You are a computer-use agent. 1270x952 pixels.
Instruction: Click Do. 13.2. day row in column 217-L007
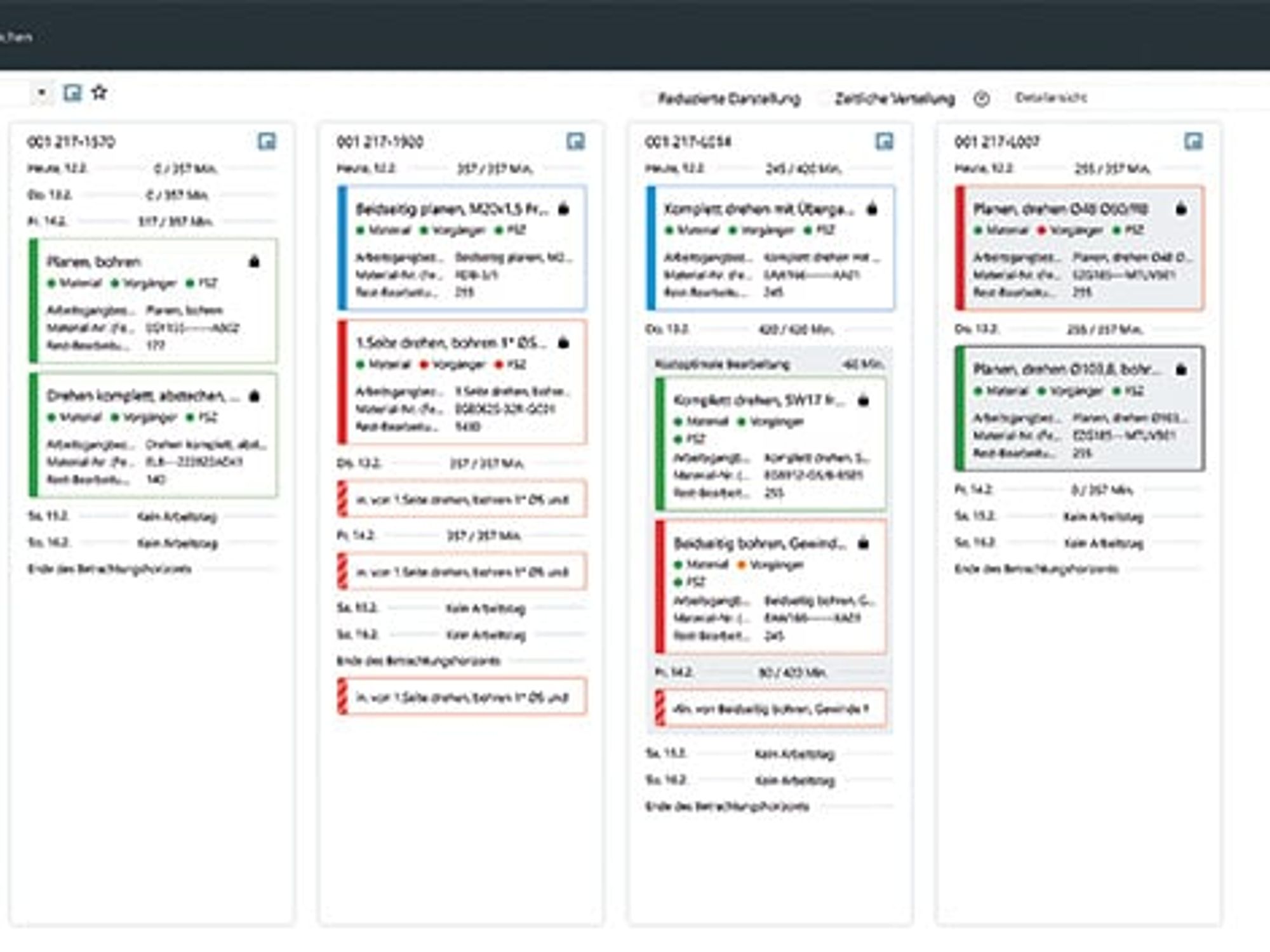tap(1078, 329)
